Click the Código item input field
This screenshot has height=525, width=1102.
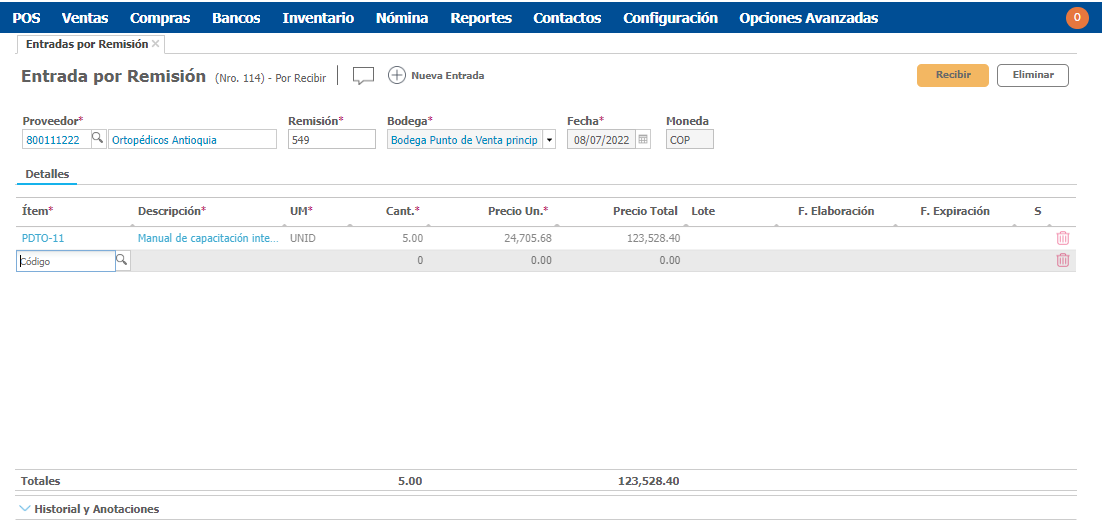click(x=66, y=261)
